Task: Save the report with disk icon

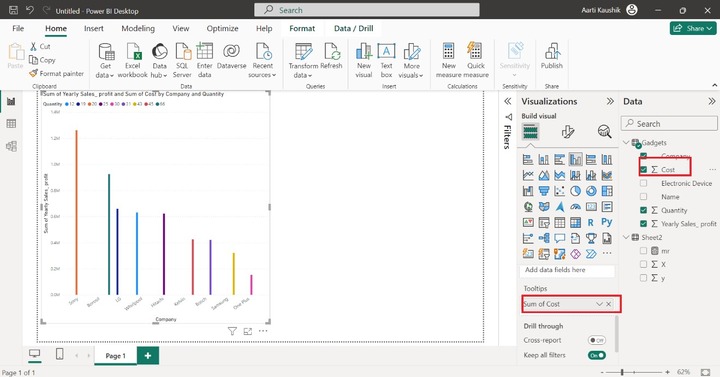Action: (13, 10)
